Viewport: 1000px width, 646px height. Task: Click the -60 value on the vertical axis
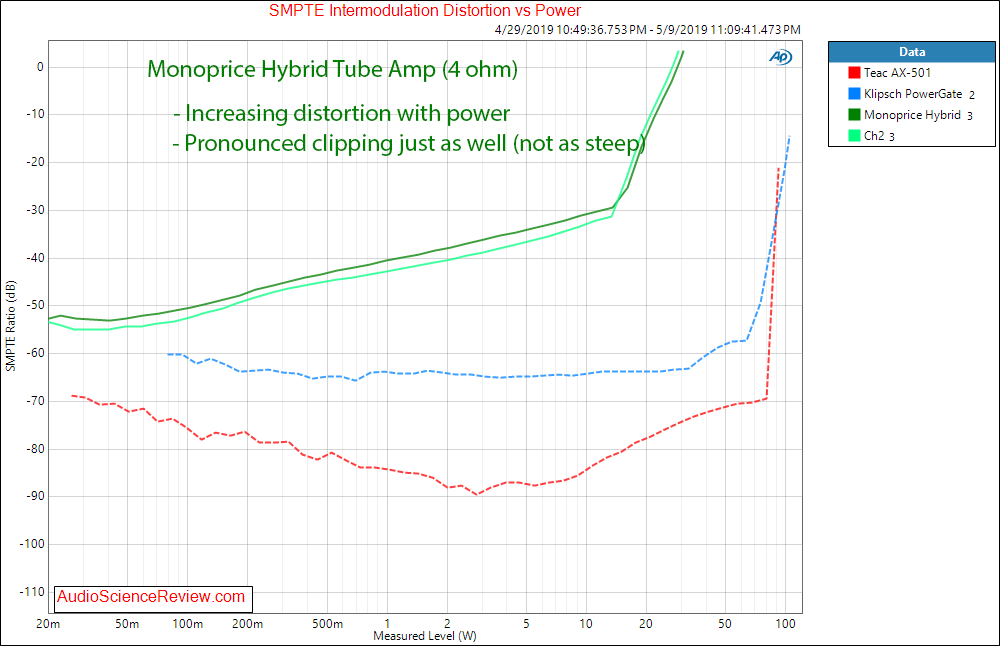(35, 353)
